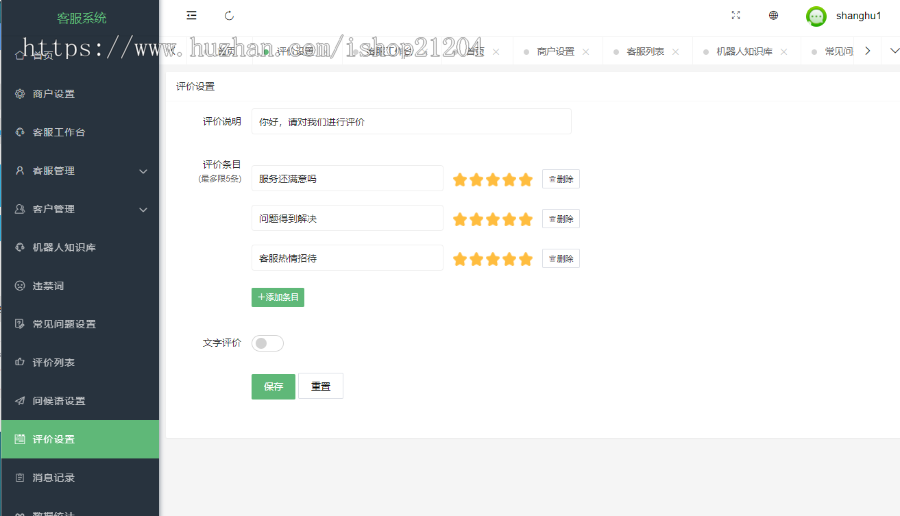This screenshot has width=900, height=516.
Task: Save settings with the 保存 button
Action: pos(273,386)
